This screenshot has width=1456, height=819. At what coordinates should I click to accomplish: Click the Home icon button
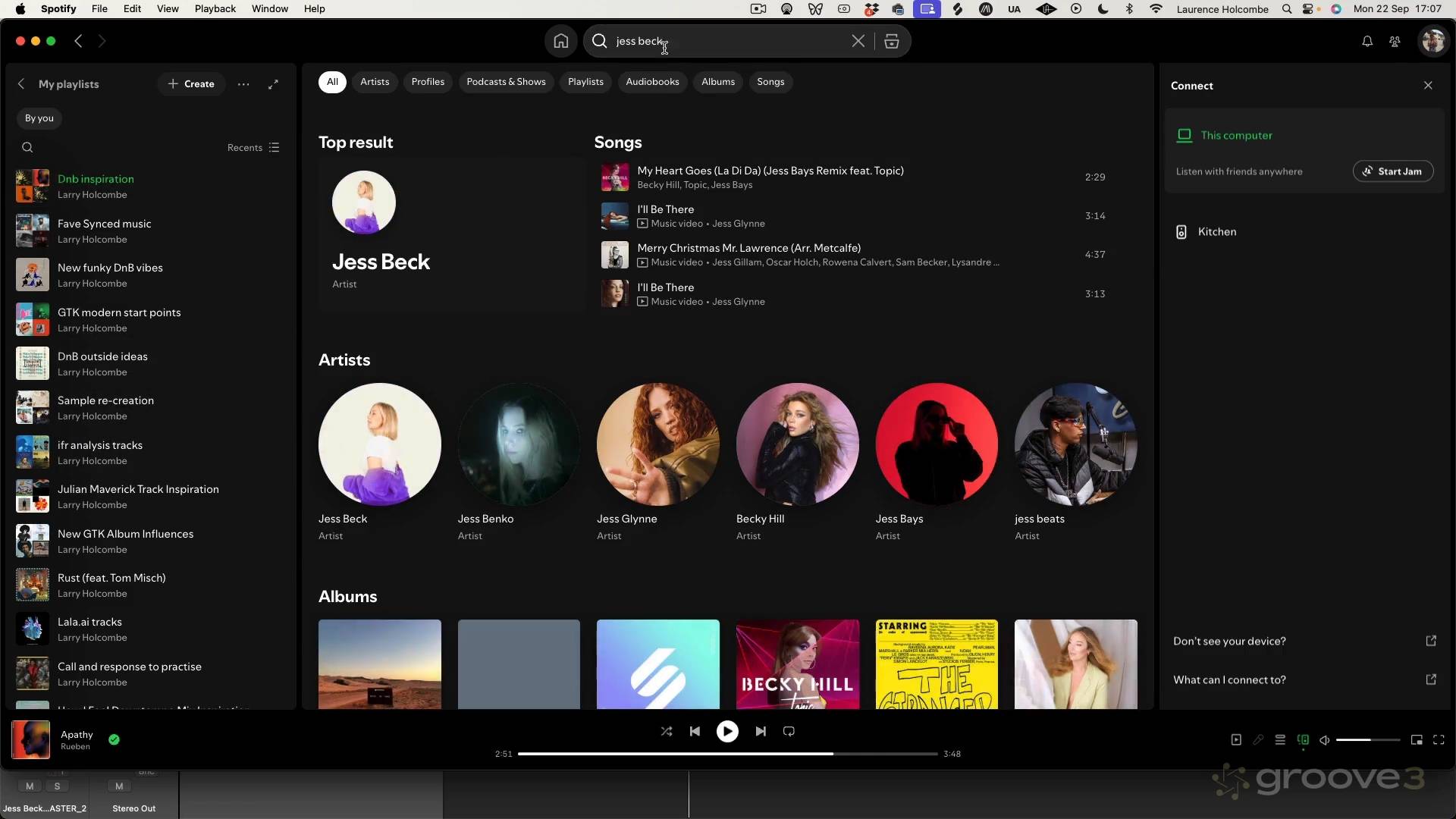click(x=560, y=41)
